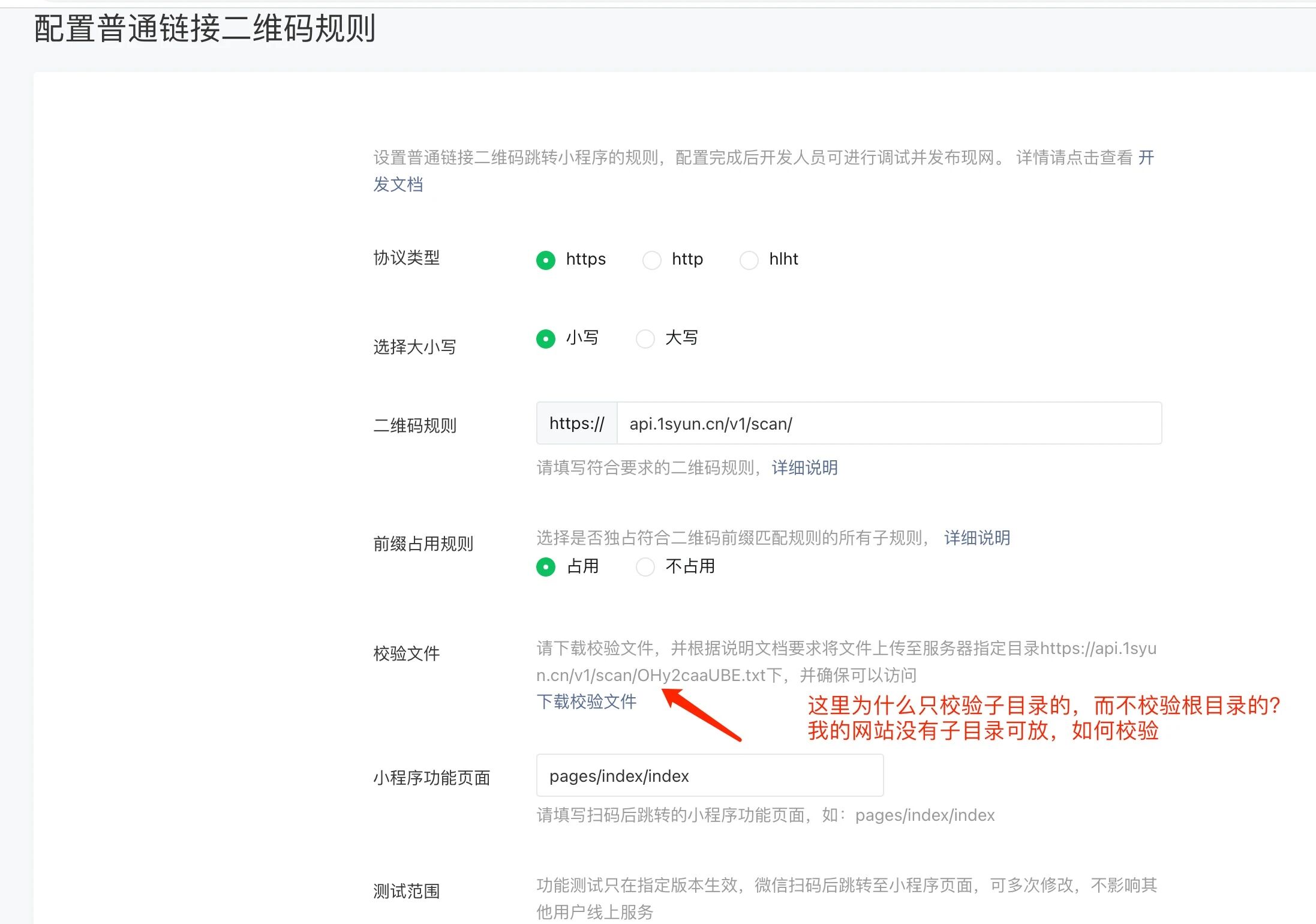Open 详细说明 link under QR code rule
This screenshot has width=1316, height=924.
(804, 467)
